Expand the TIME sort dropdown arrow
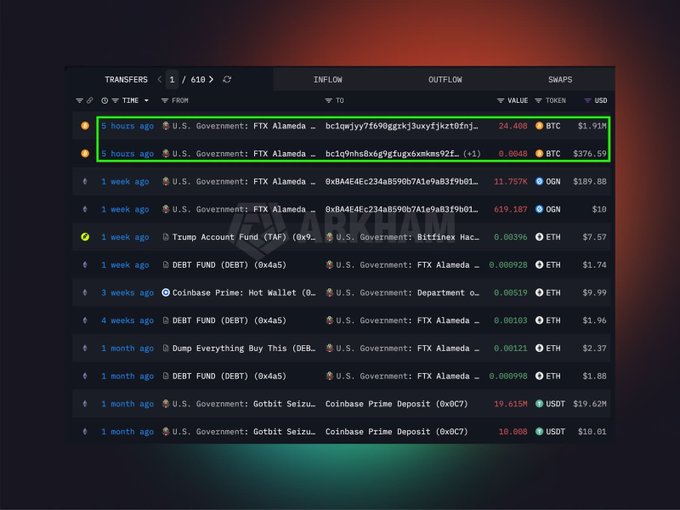680x510 pixels. pyautogui.click(x=147, y=101)
